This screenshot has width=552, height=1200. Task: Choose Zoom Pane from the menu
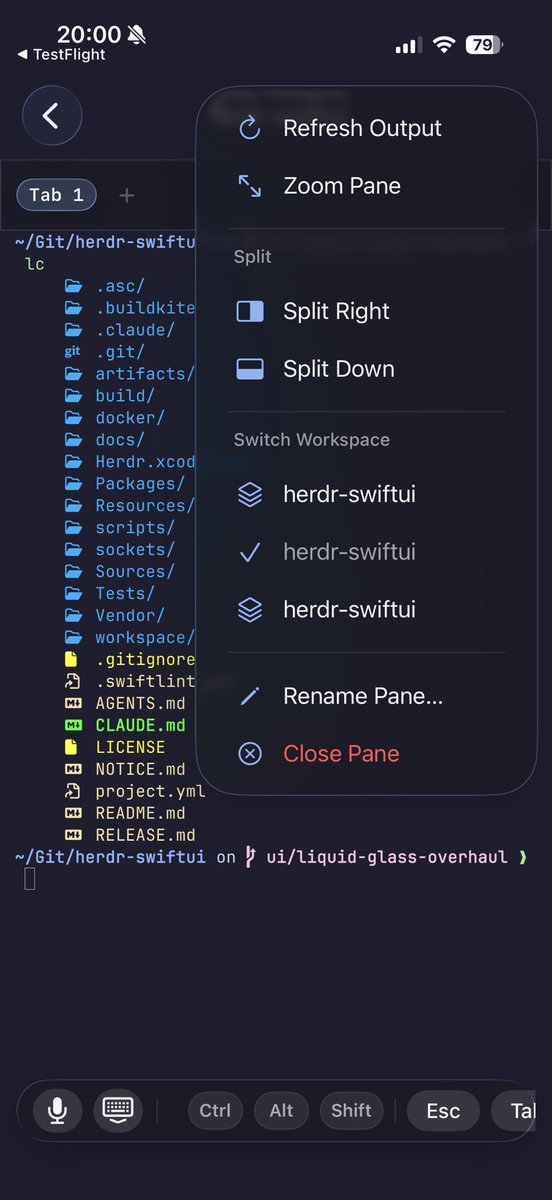tap(366, 186)
